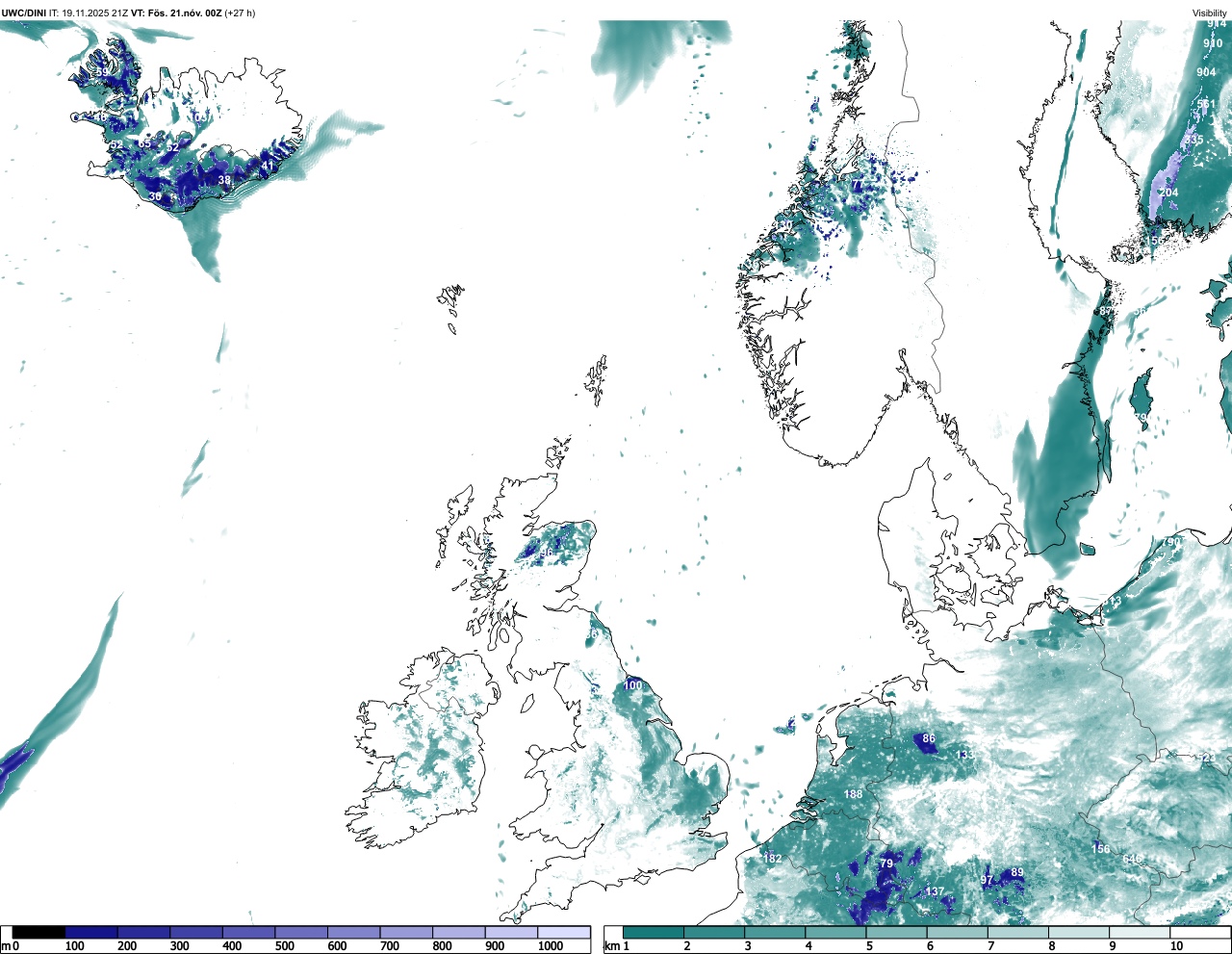Click the 1–2 km dark teal legend swatch
The image size is (1232, 954).
pyautogui.click(x=654, y=932)
